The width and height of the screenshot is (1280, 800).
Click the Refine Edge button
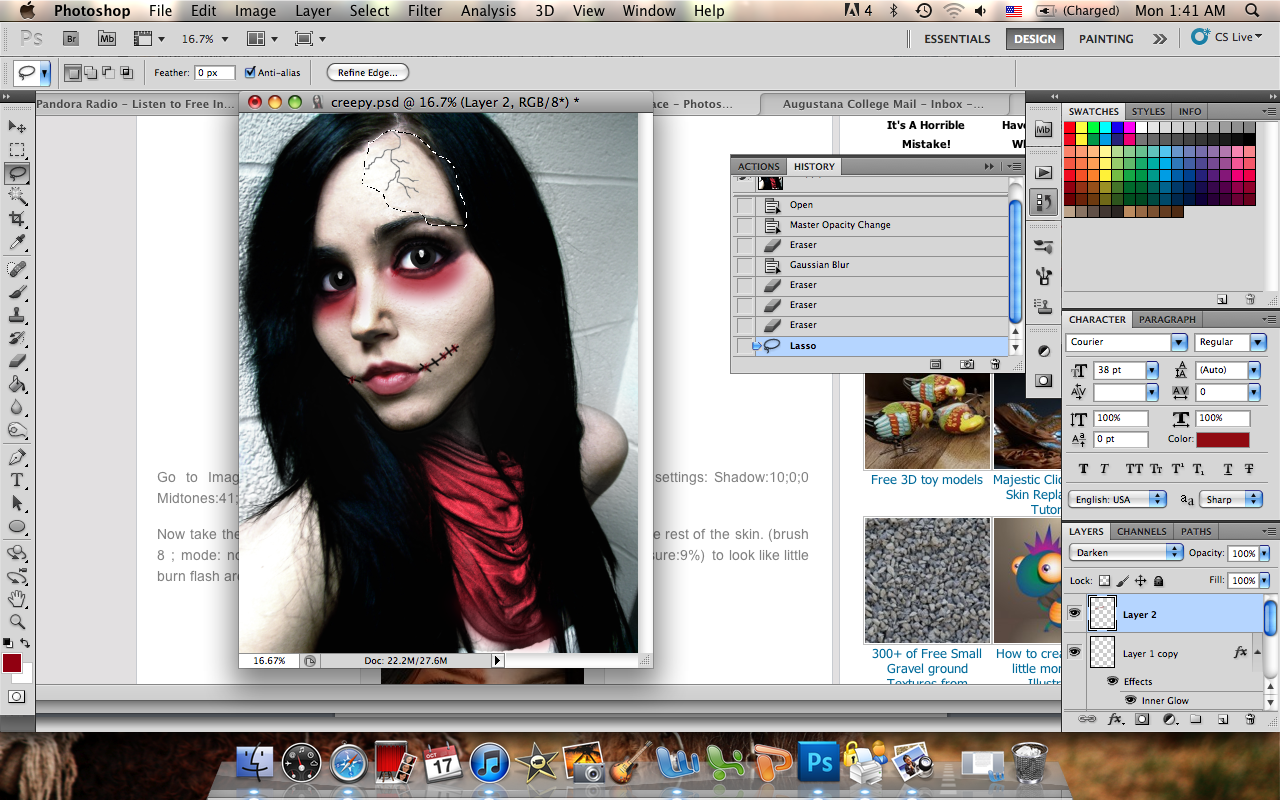(x=367, y=72)
